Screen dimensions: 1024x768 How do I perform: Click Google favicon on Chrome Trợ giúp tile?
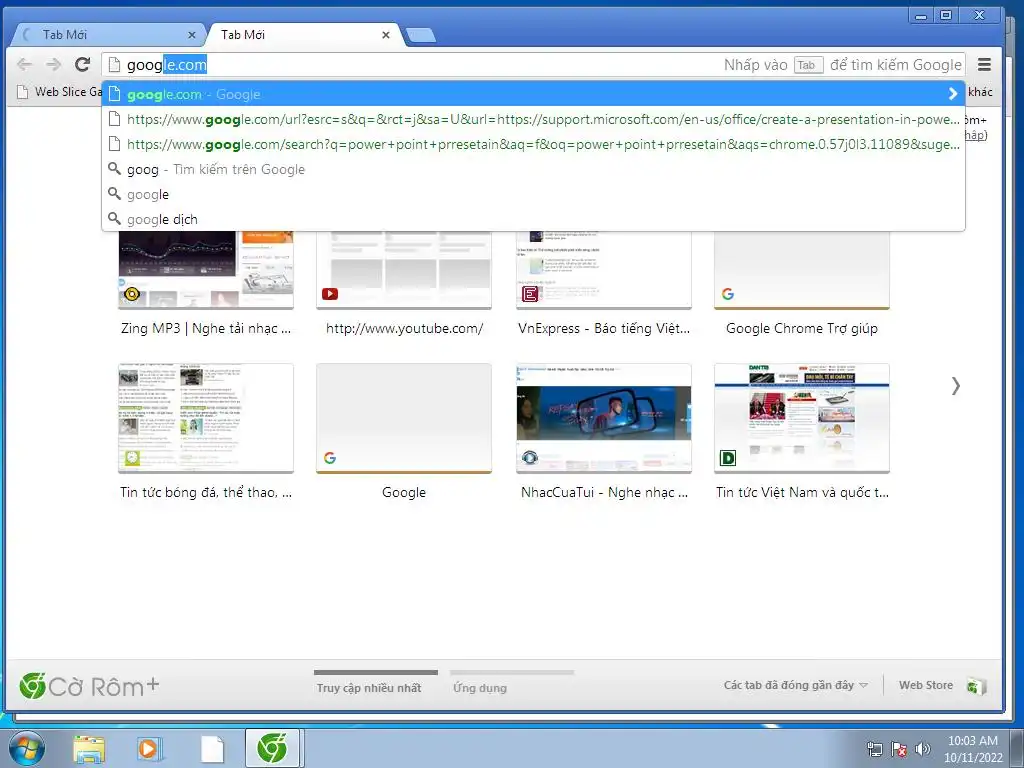click(728, 294)
